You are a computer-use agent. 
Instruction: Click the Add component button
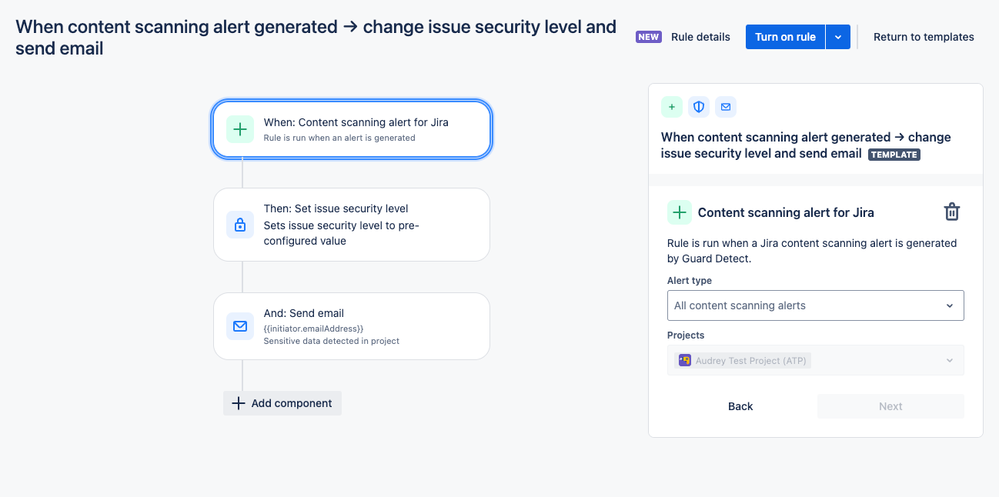pyautogui.click(x=282, y=403)
